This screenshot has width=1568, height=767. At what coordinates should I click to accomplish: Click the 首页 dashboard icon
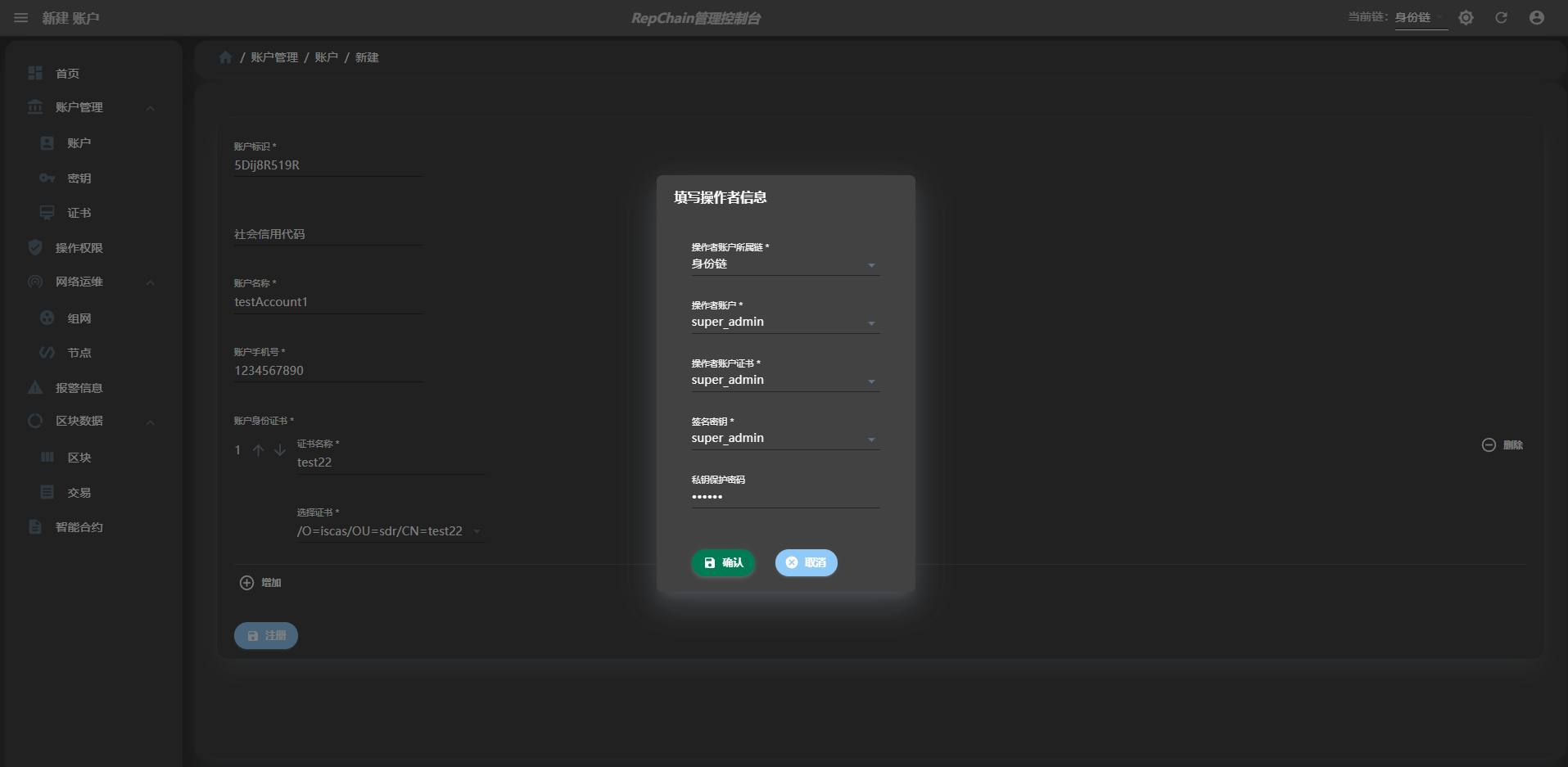point(35,73)
